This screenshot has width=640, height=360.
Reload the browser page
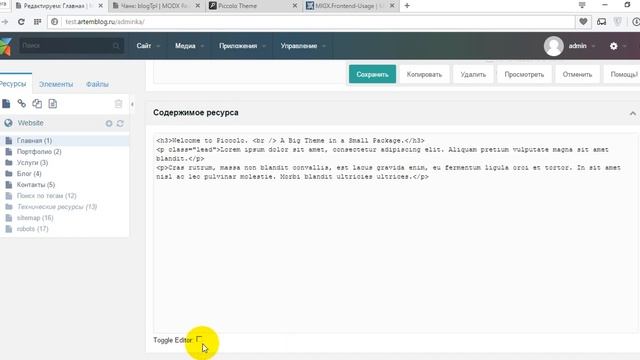point(21,22)
